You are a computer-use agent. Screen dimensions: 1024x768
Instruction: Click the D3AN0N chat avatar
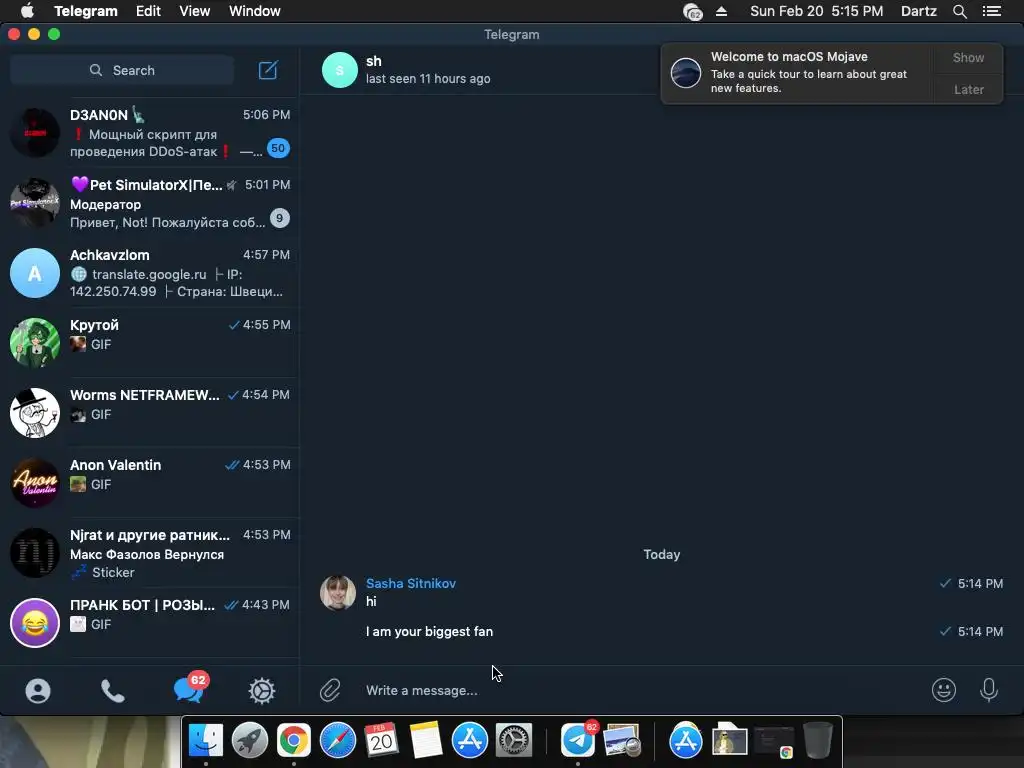point(35,133)
